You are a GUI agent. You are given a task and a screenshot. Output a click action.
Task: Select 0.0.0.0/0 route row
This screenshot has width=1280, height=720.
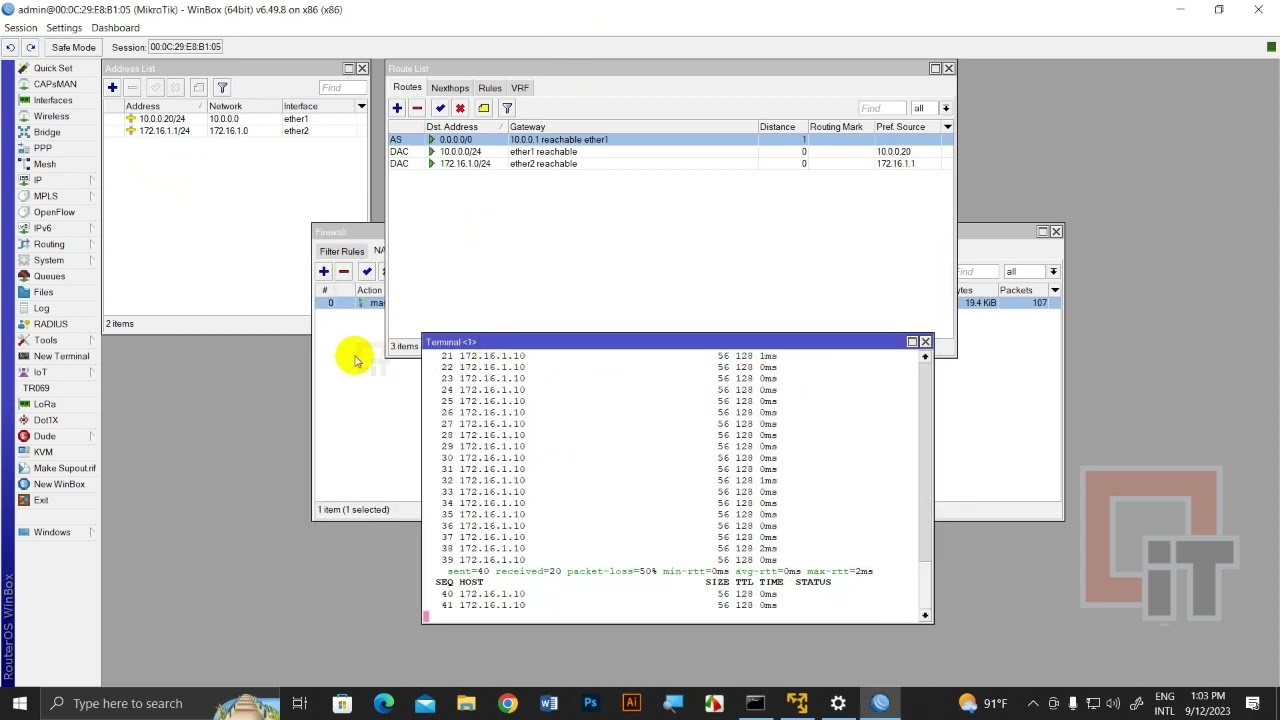click(670, 140)
